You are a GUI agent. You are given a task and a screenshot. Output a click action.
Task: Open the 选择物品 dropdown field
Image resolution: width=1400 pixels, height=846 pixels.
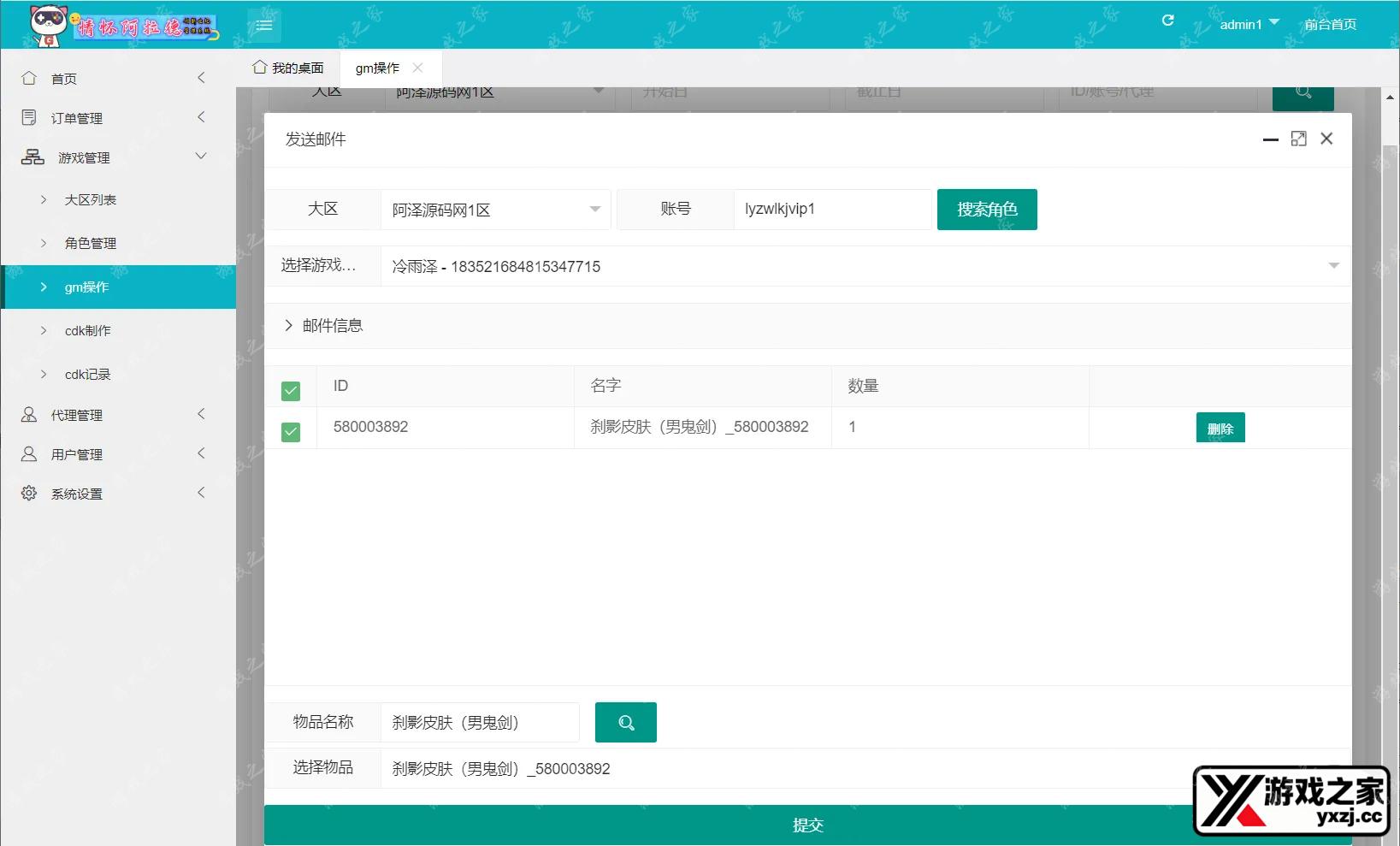click(865, 768)
